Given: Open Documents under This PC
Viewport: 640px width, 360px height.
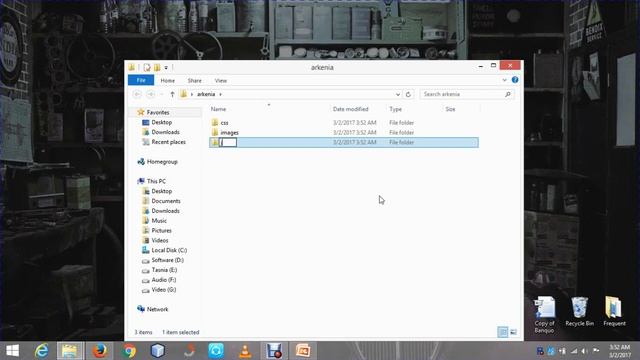Looking at the screenshot, I should 166,201.
